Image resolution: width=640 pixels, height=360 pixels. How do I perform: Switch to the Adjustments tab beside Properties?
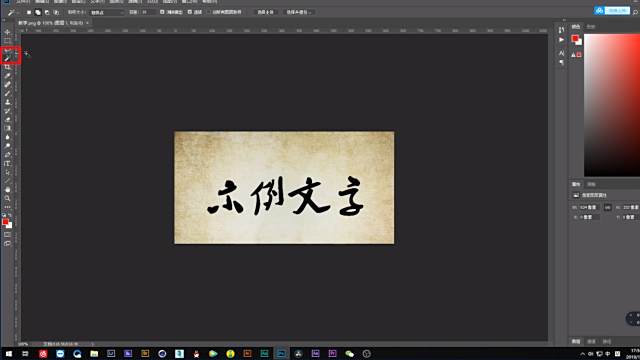click(x=591, y=184)
